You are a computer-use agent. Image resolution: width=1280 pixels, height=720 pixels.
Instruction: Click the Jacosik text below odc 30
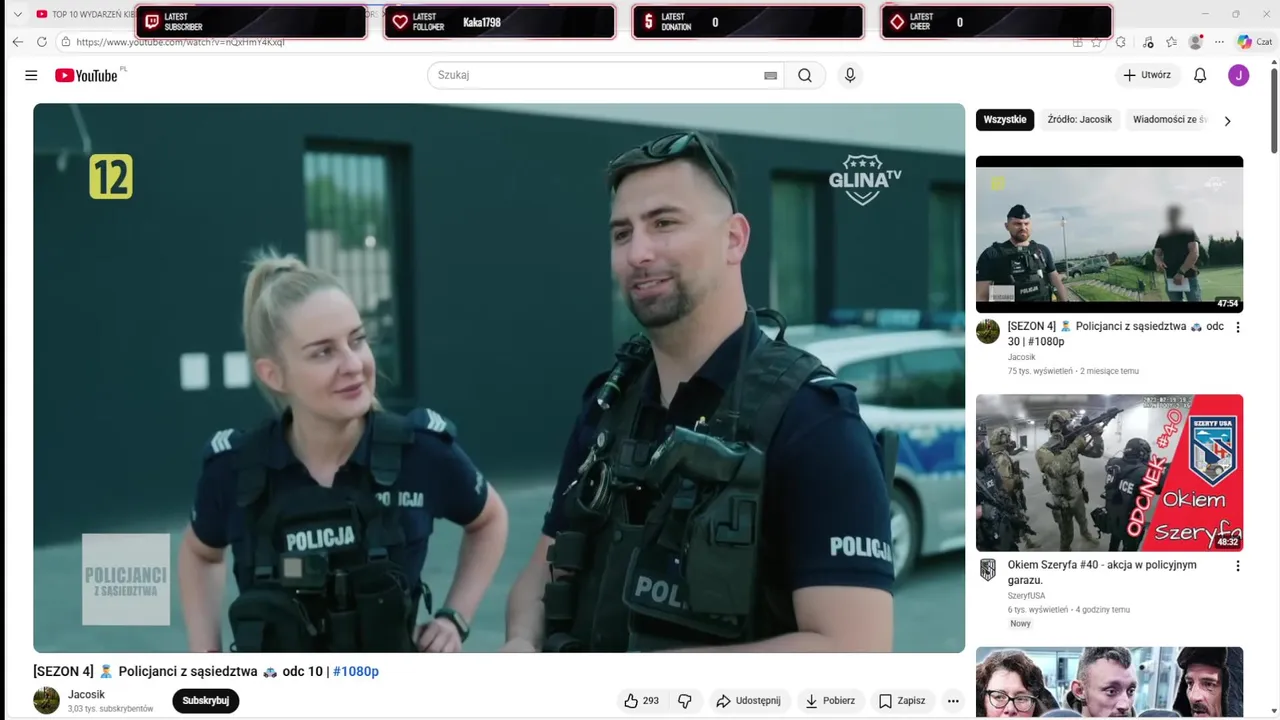[x=1021, y=357]
